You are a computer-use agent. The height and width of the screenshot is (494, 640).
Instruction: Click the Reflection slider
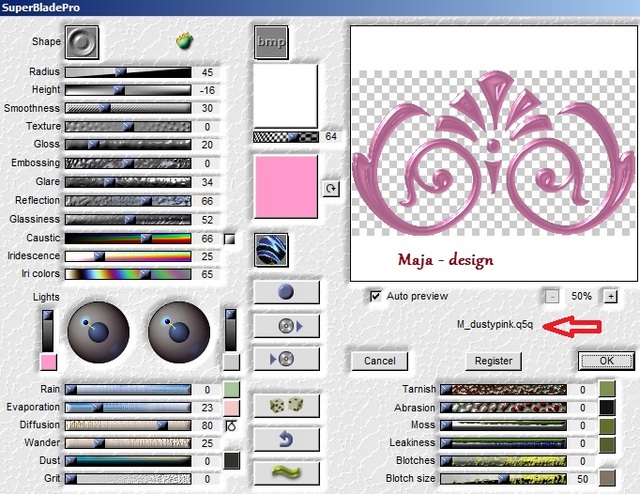tap(128, 201)
